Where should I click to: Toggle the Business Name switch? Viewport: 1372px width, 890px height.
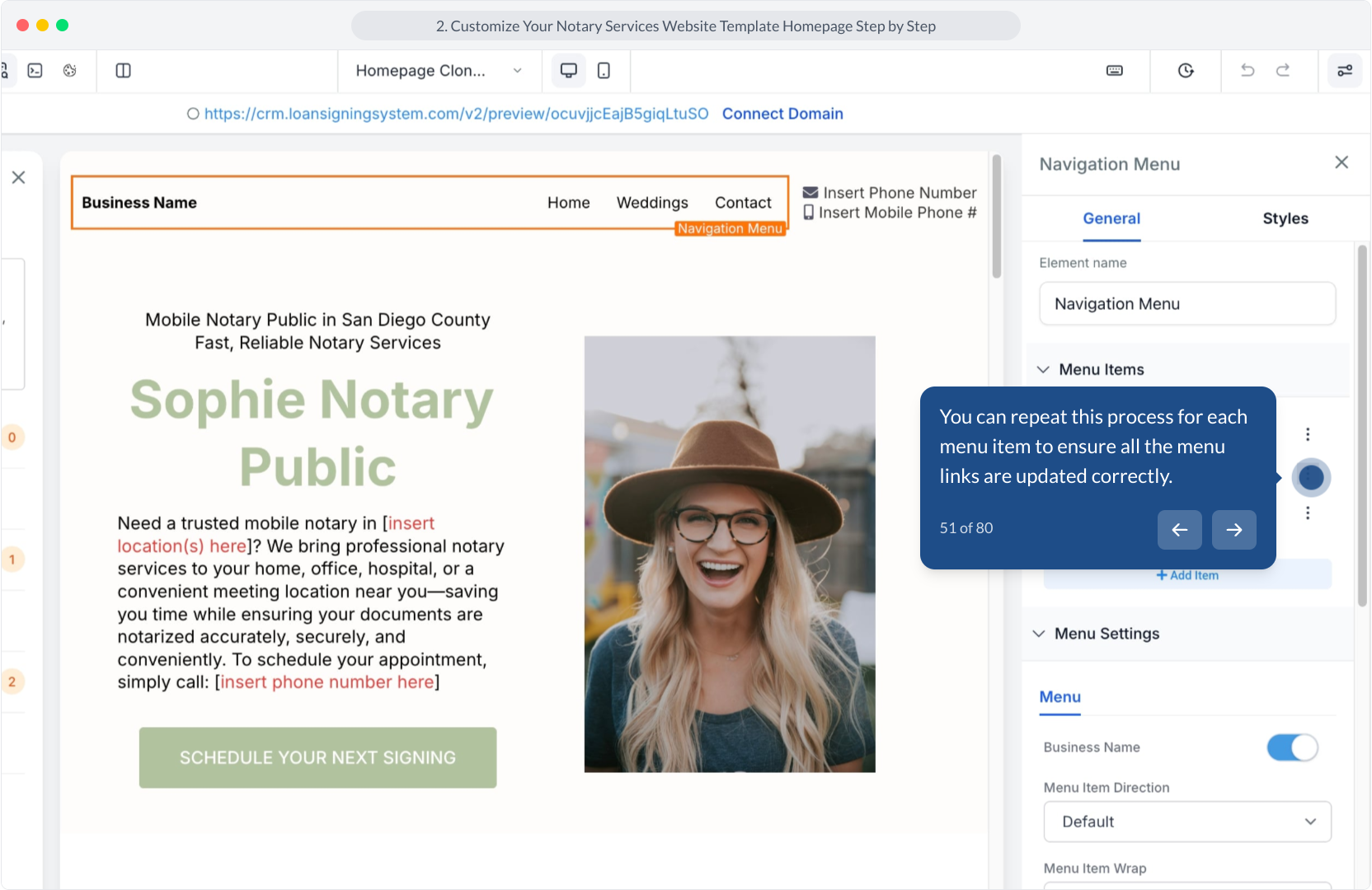1292,747
